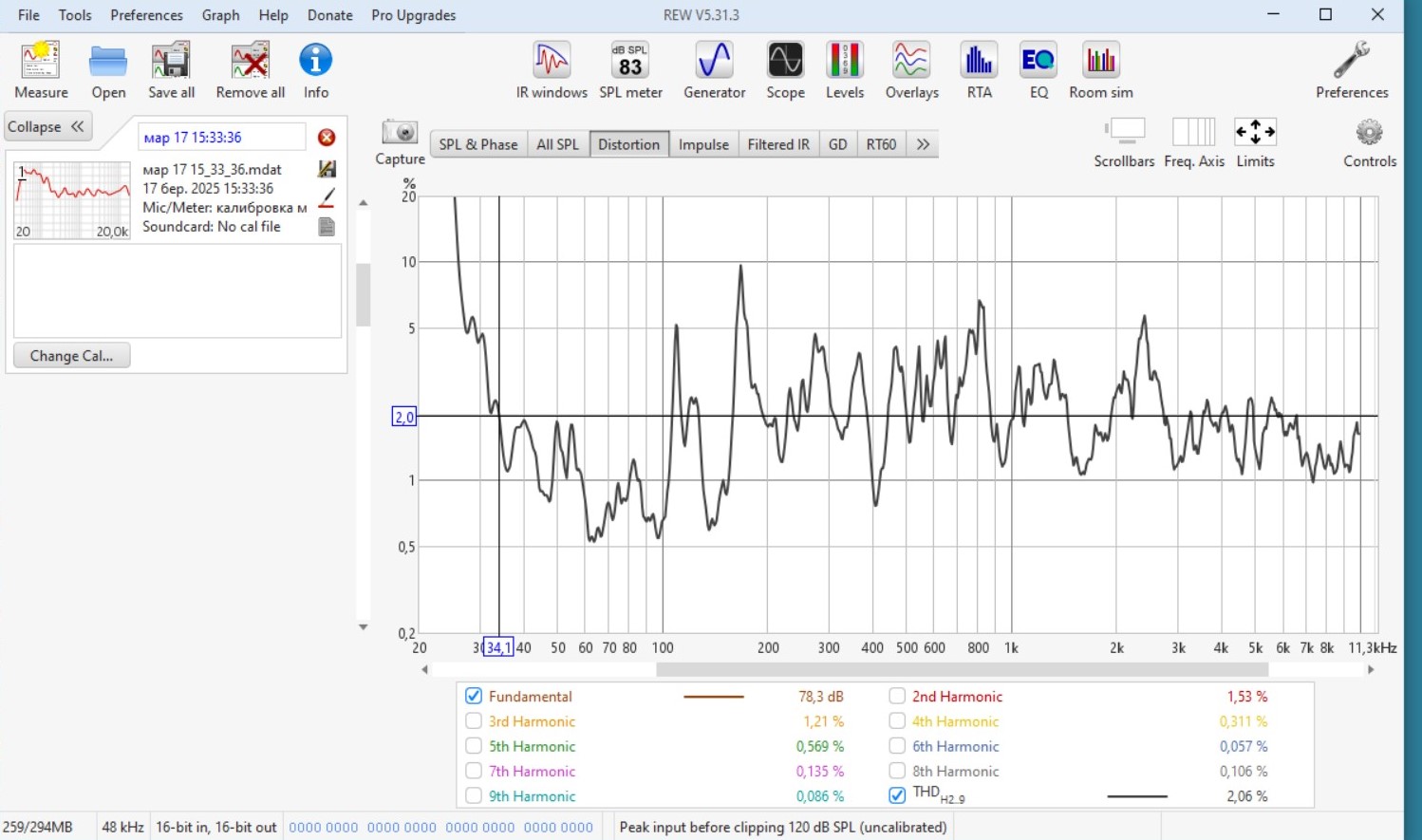Switch to the All SPL tab
The image size is (1422, 840).
[557, 144]
